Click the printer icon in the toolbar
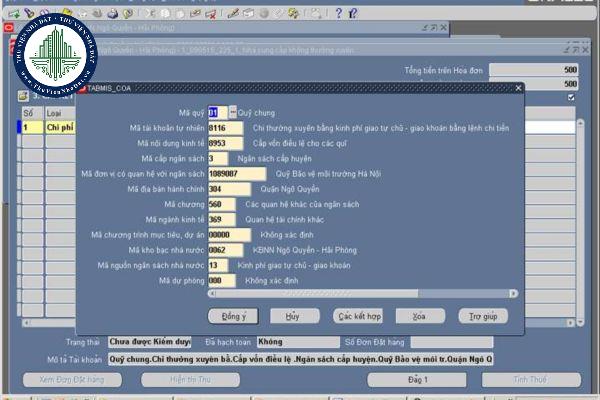Image resolution: width=600 pixels, height=400 pixels. click(x=114, y=13)
